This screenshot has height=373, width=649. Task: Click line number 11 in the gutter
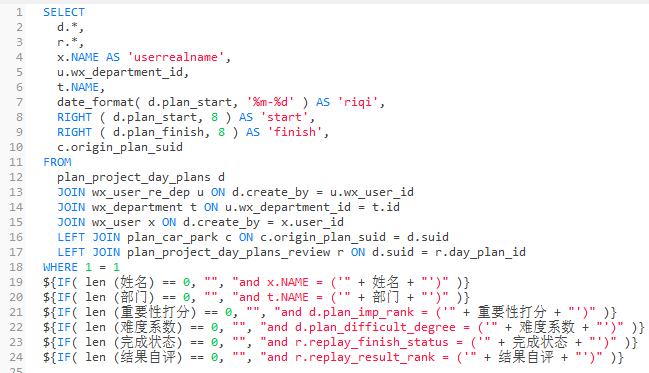(x=16, y=162)
